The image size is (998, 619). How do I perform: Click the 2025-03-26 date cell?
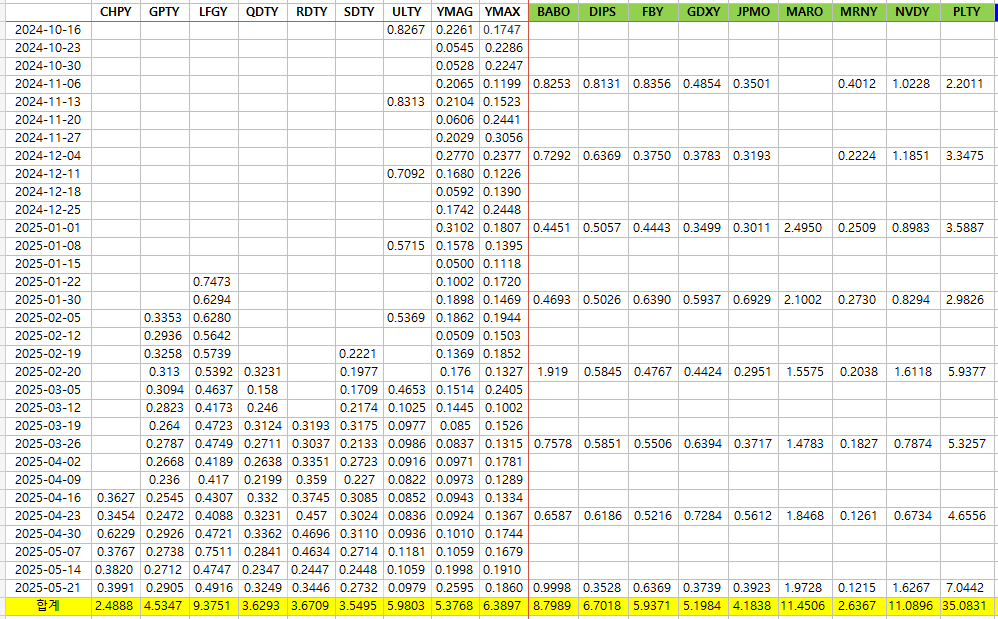(x=49, y=443)
